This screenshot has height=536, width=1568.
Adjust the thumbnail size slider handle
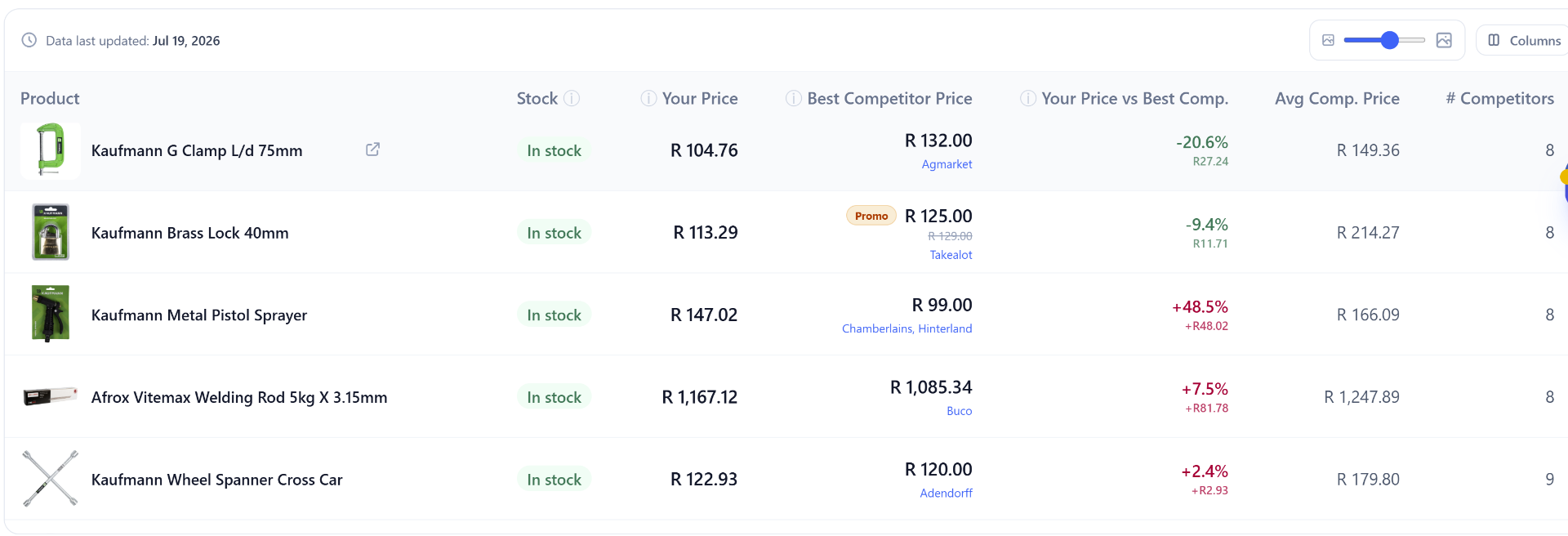click(x=1390, y=40)
